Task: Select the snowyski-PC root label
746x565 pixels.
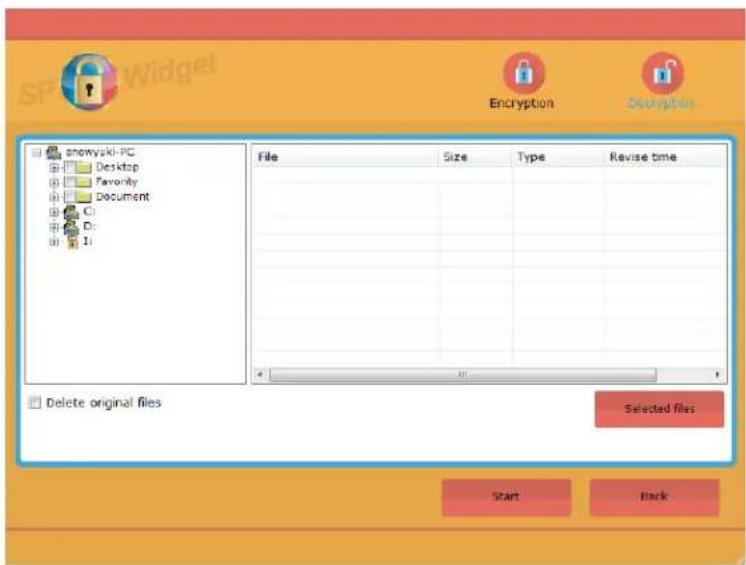Action: [100, 152]
